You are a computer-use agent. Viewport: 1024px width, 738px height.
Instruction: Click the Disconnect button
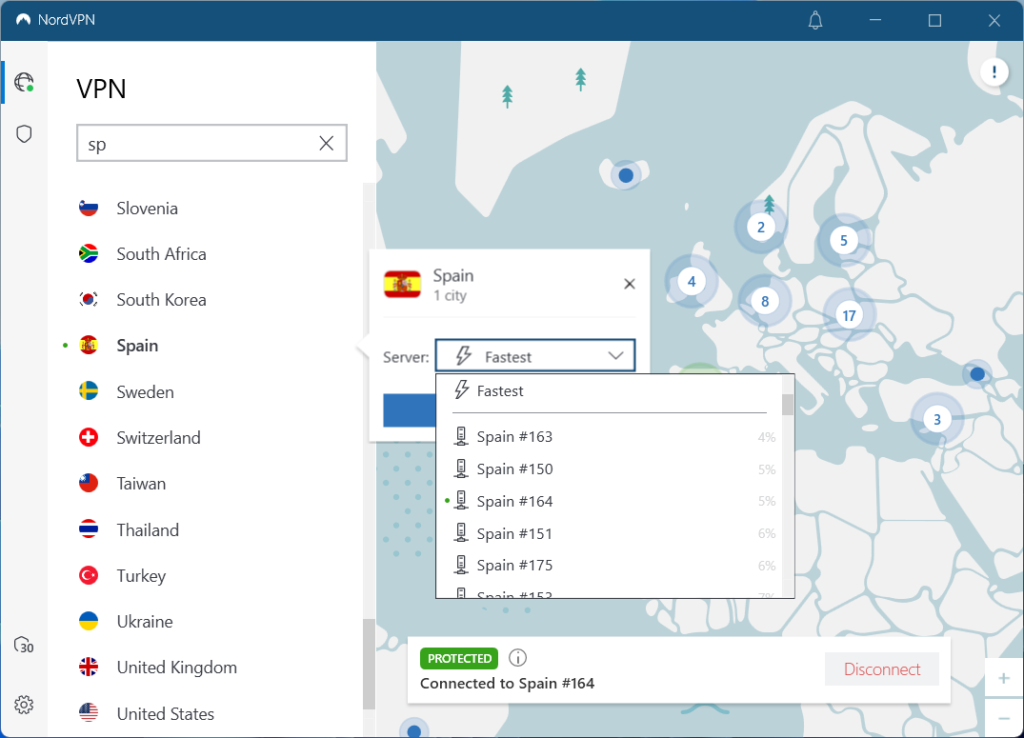[x=881, y=669]
